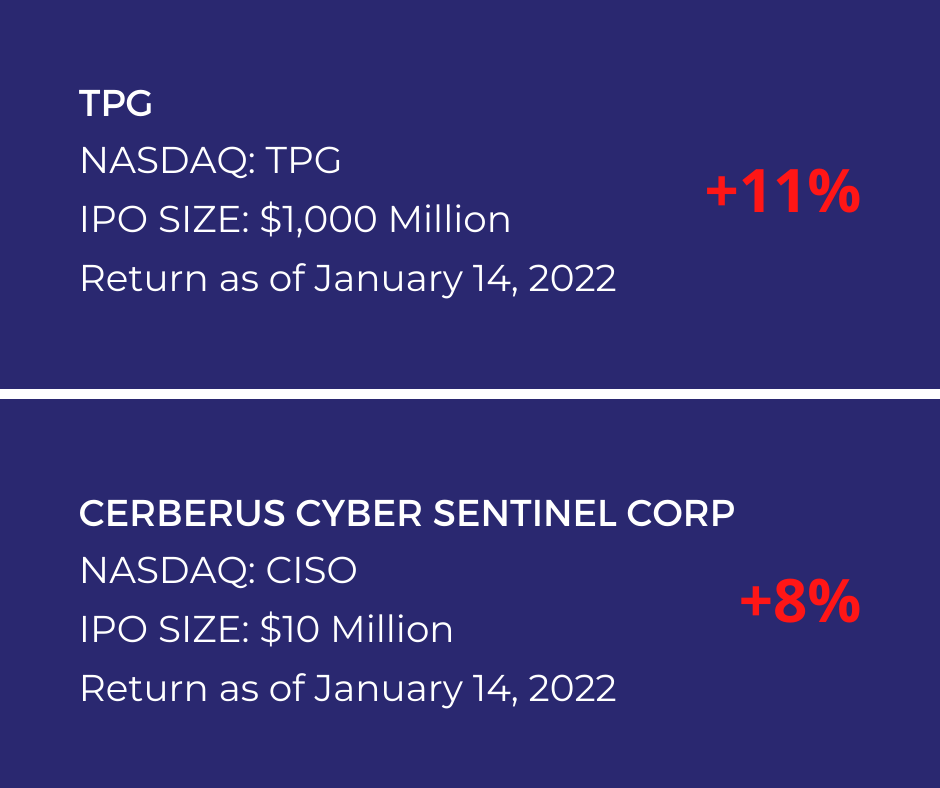Click the word SENTINEL in heading

[x=525, y=514]
